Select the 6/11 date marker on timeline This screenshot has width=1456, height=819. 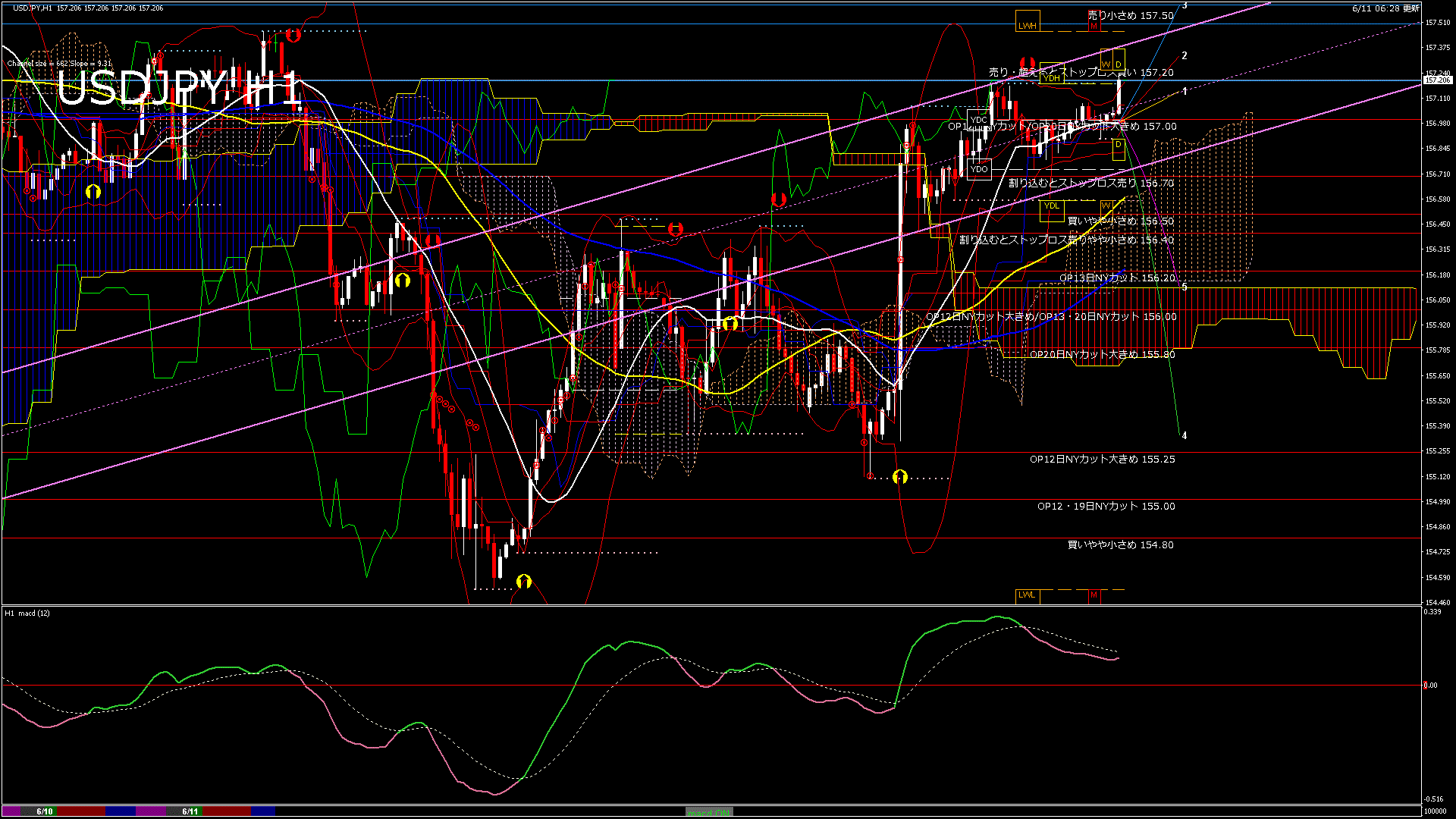point(190,811)
